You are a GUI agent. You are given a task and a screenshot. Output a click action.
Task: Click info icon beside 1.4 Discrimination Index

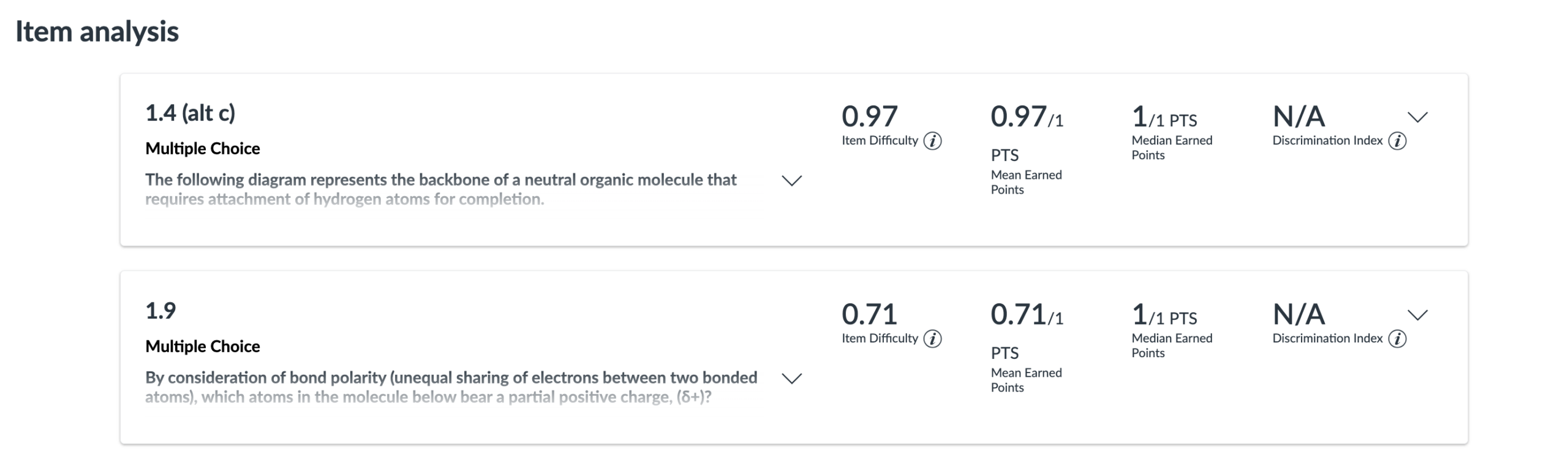(x=1397, y=141)
